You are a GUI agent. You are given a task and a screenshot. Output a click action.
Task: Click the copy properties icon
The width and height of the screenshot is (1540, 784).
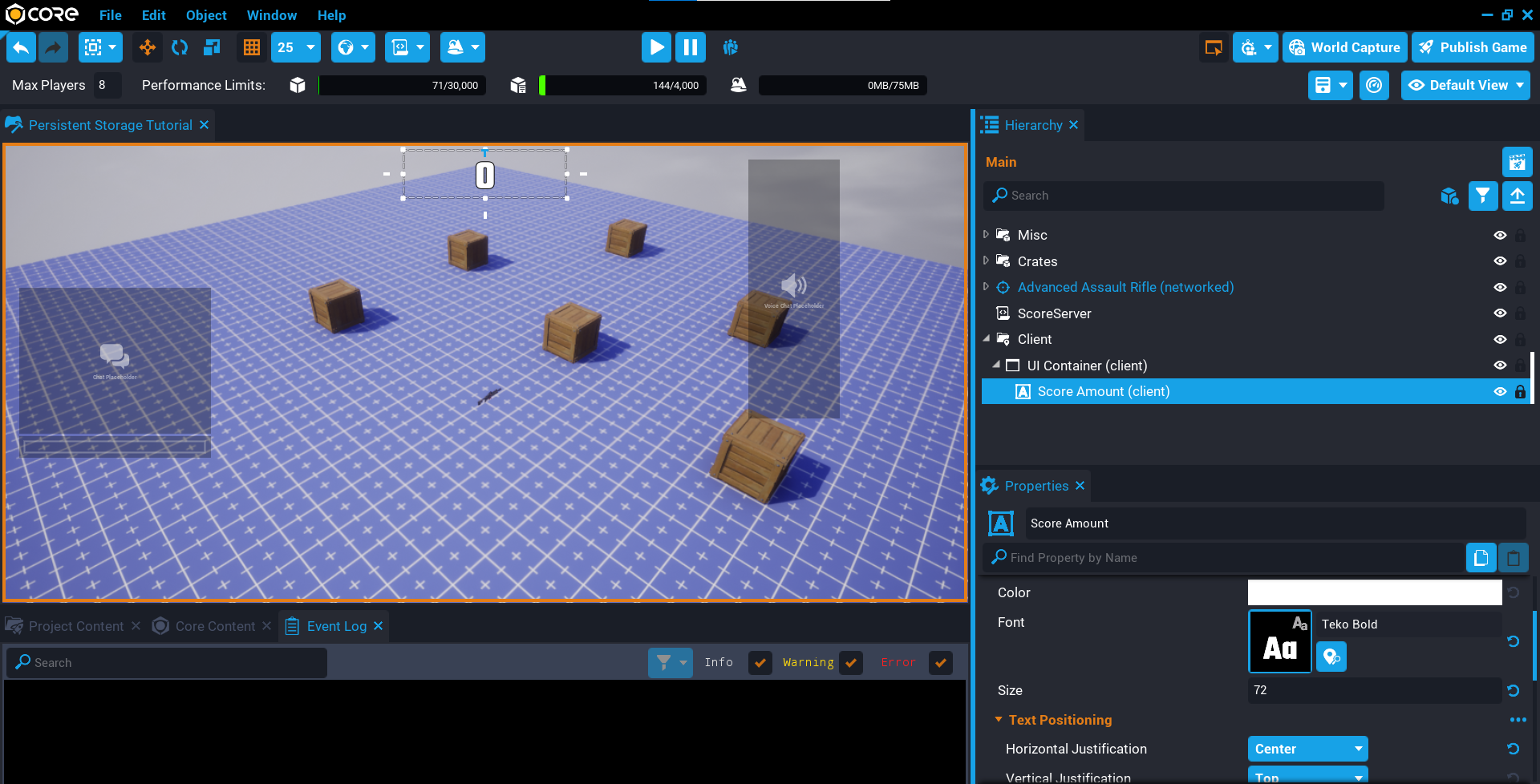click(x=1481, y=558)
